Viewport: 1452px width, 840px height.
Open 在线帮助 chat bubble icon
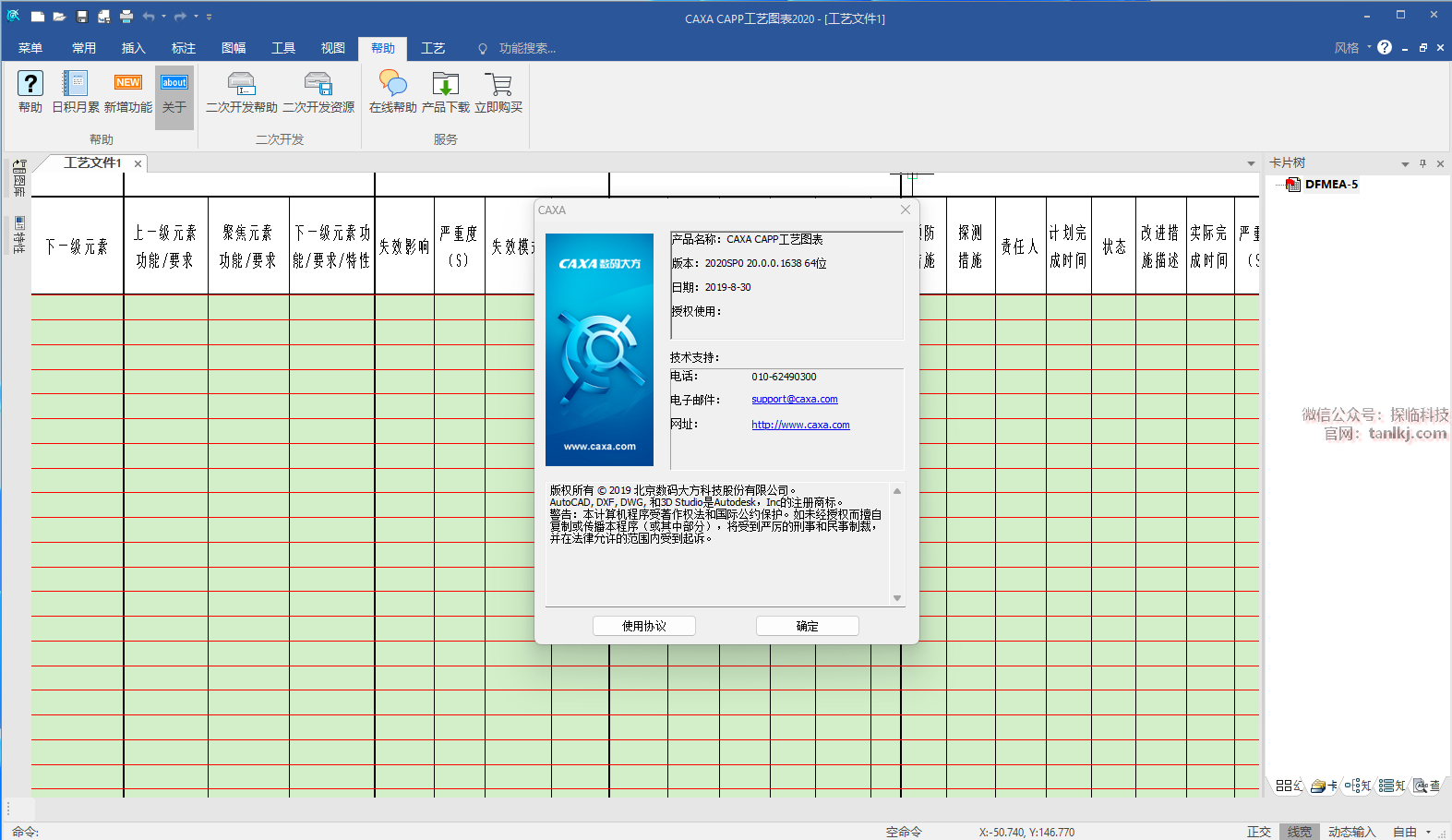[x=392, y=84]
